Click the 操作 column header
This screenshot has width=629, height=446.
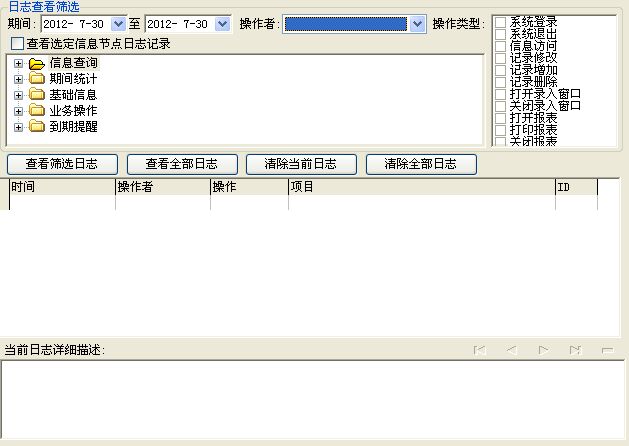[x=249, y=187]
